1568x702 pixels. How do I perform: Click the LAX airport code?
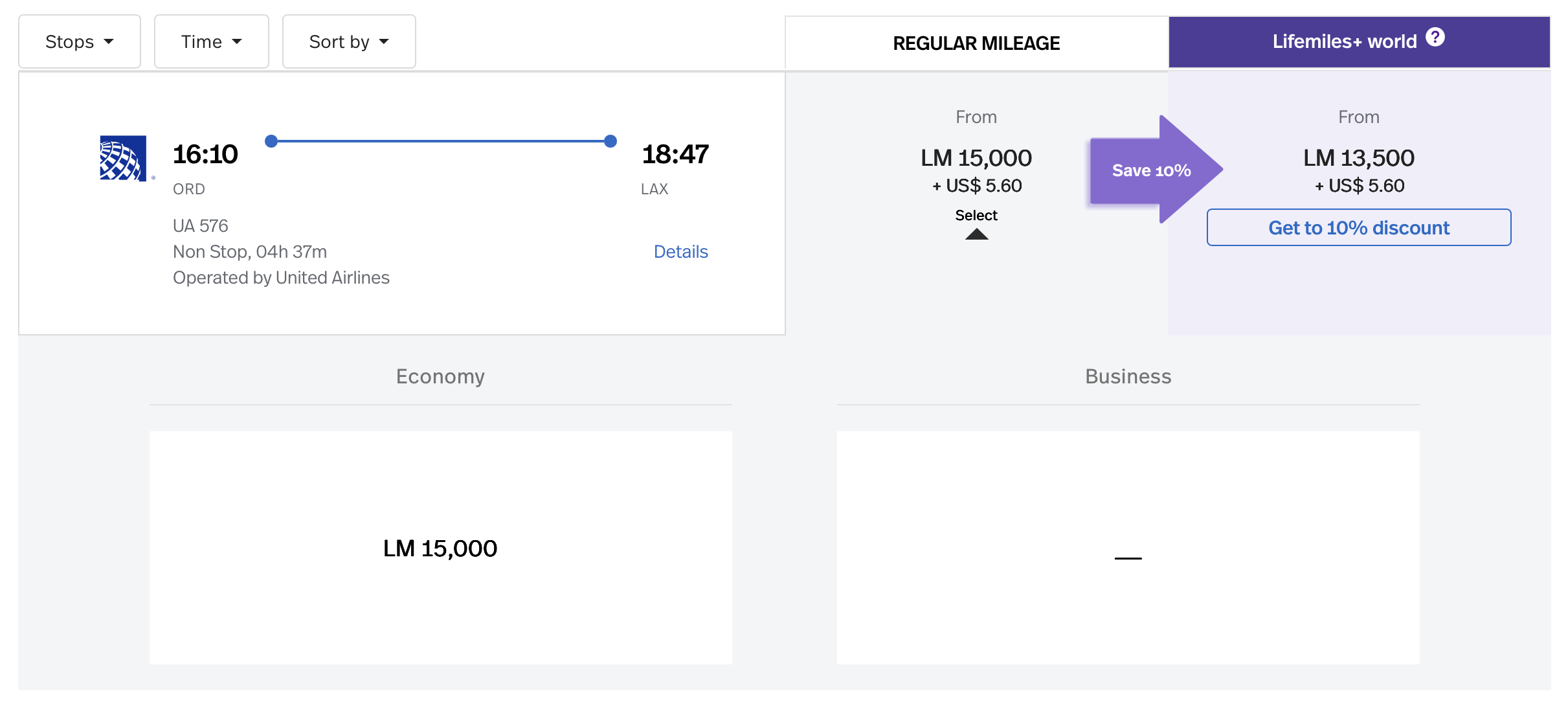point(655,189)
